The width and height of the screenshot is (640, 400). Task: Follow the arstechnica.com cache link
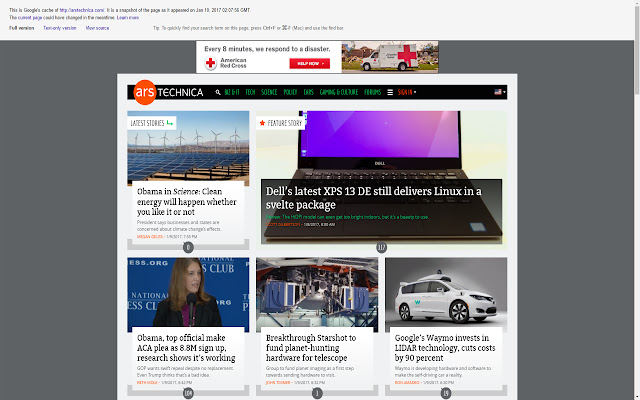(82, 10)
